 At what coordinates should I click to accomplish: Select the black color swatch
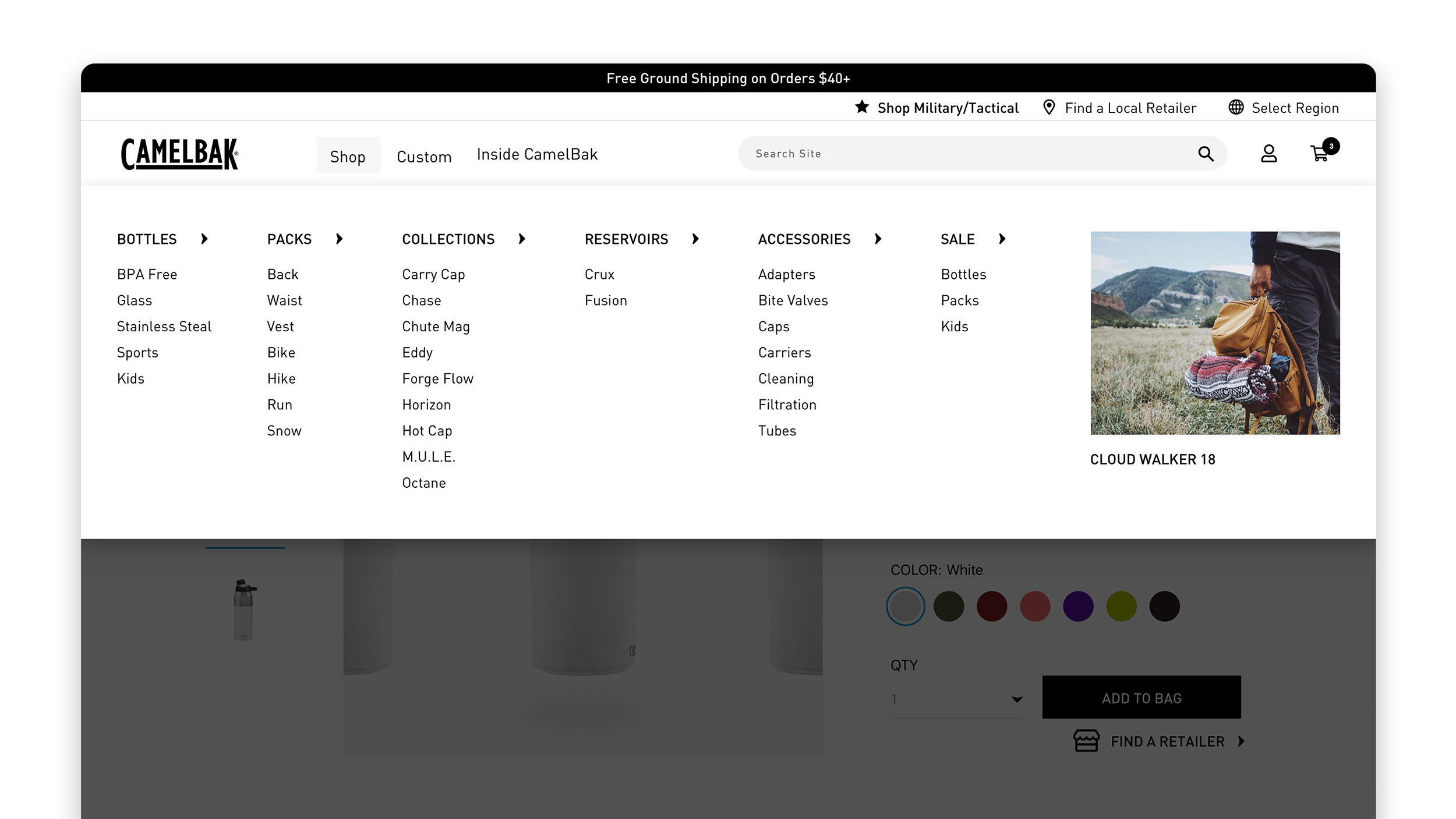(1164, 607)
